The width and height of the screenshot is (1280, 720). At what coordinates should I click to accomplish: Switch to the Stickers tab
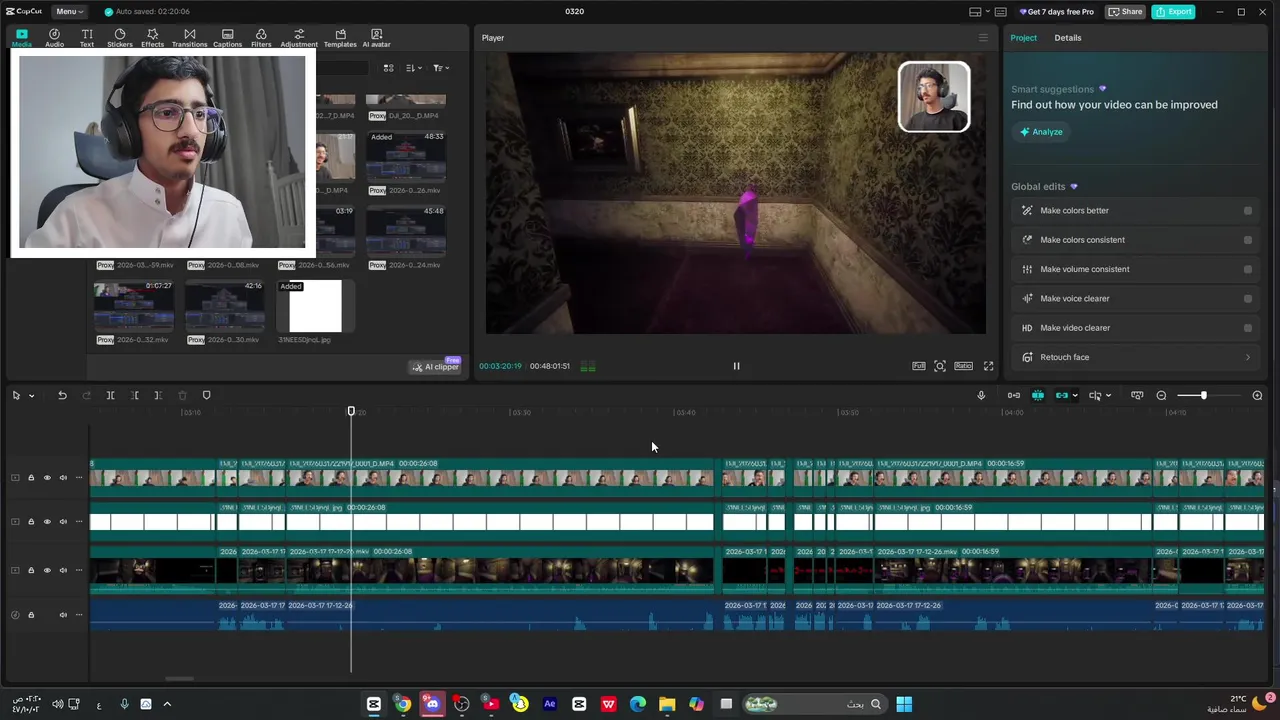click(x=120, y=38)
